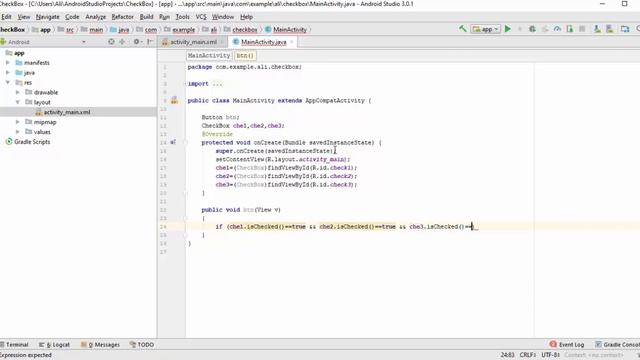Viewport: 640px width, 360px height.
Task: Click the CRLF line separator in status bar
Action: 528,355
